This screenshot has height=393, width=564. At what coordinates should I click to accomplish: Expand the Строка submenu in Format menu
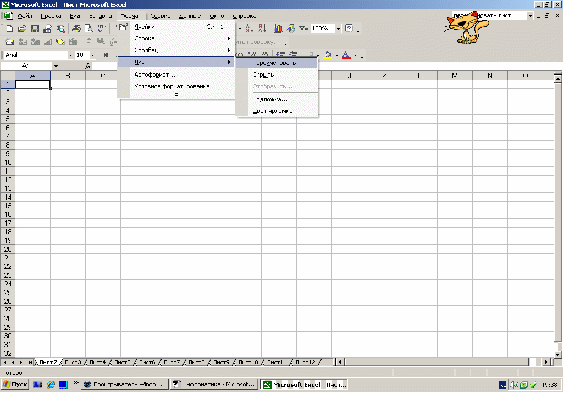(x=176, y=38)
